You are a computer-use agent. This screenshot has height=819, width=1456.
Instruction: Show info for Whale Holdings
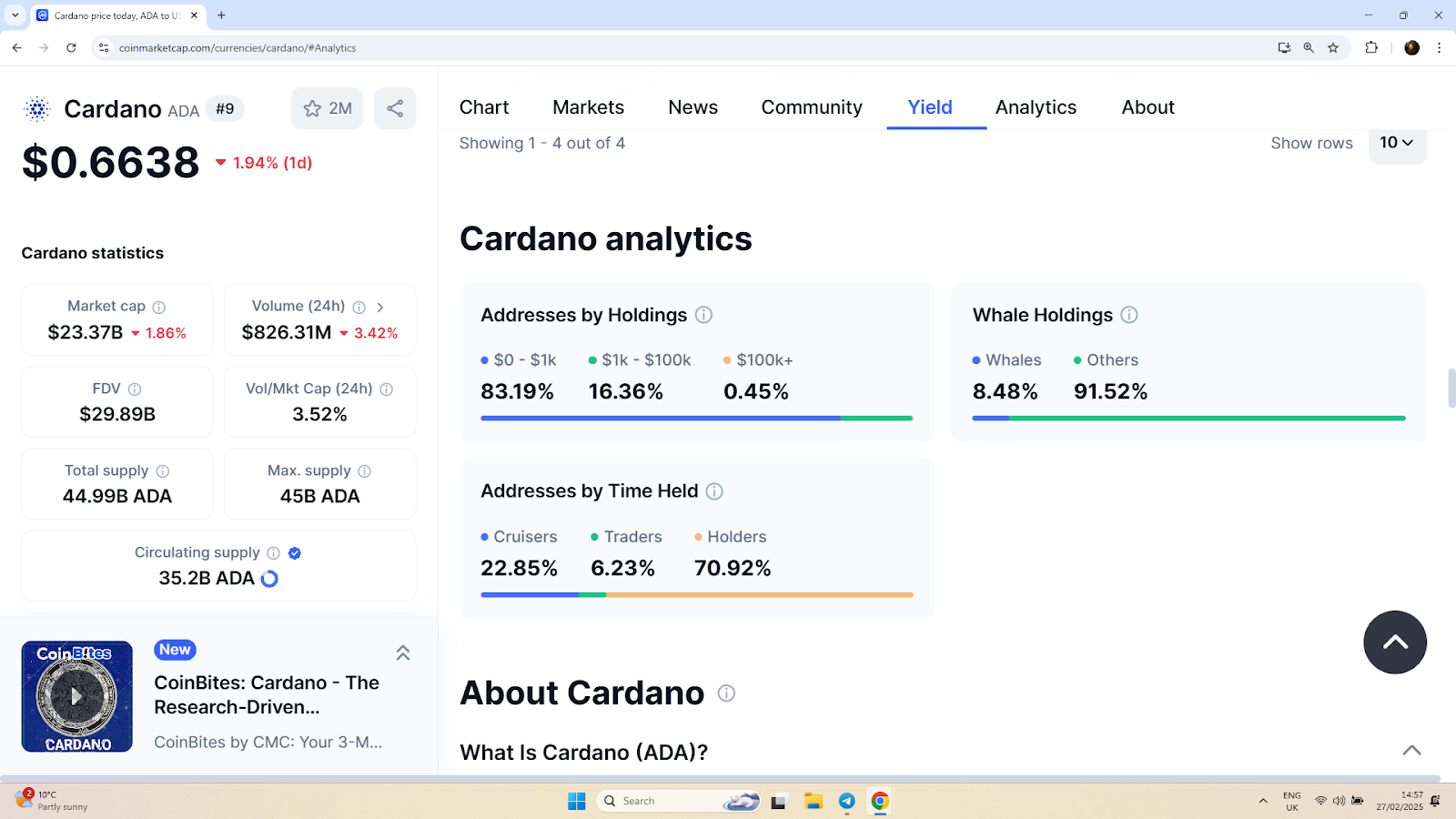(1129, 315)
